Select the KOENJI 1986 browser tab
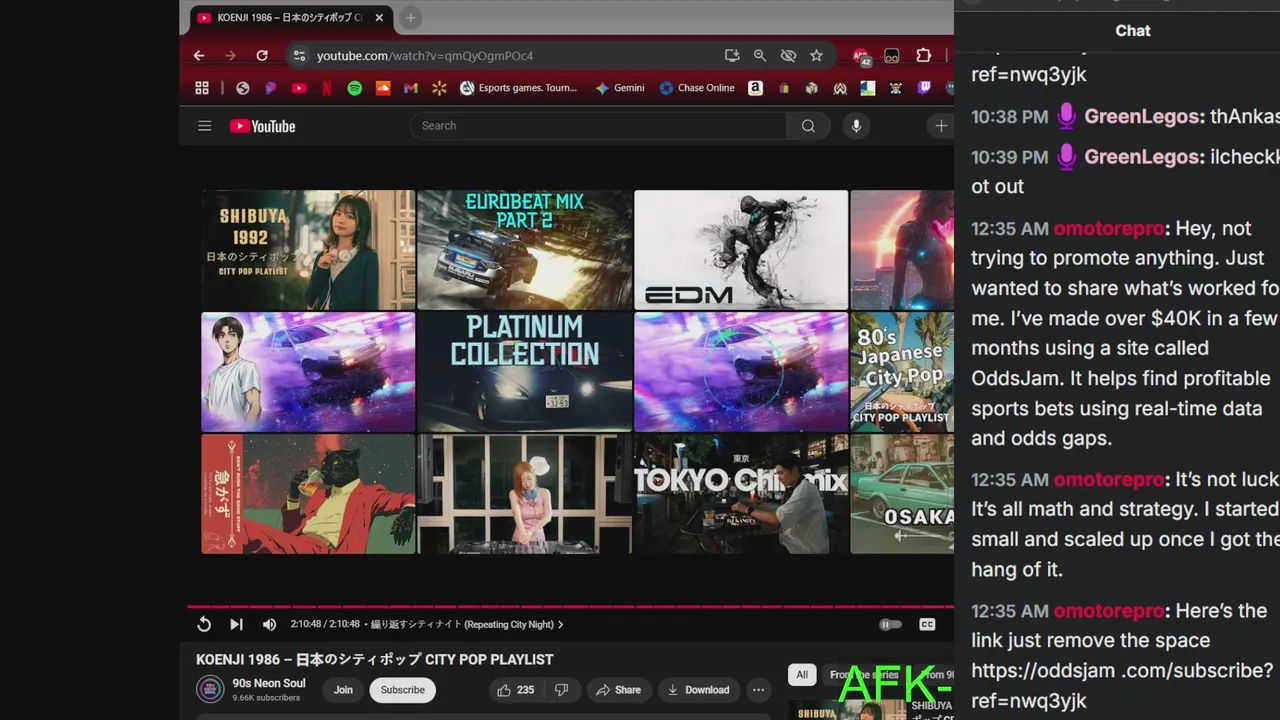The width and height of the screenshot is (1280, 720). (x=291, y=18)
